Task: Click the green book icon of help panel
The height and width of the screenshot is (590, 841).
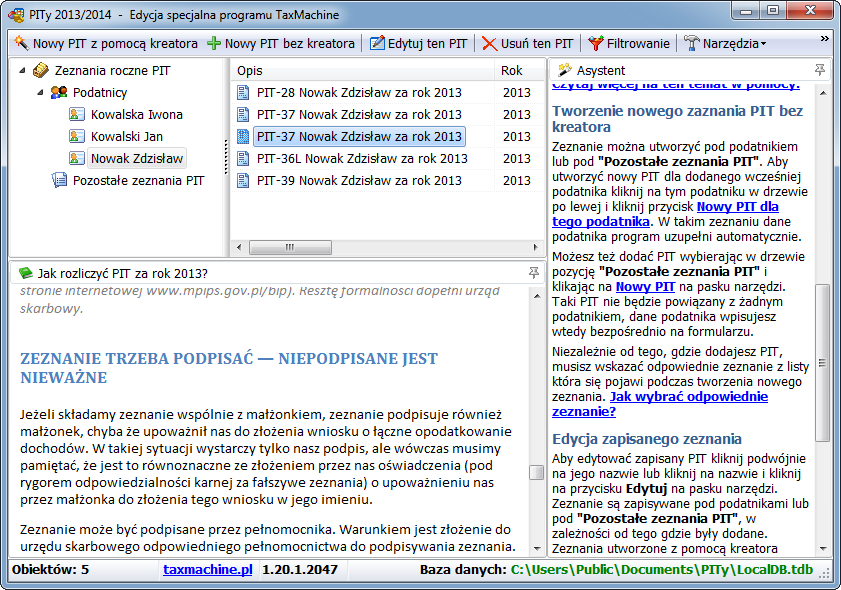Action: coord(26,273)
